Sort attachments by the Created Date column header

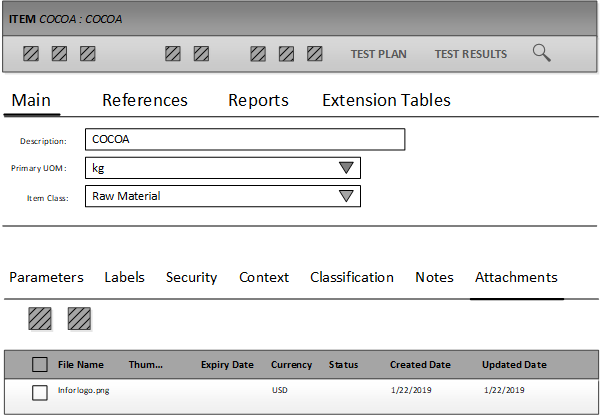[420, 365]
